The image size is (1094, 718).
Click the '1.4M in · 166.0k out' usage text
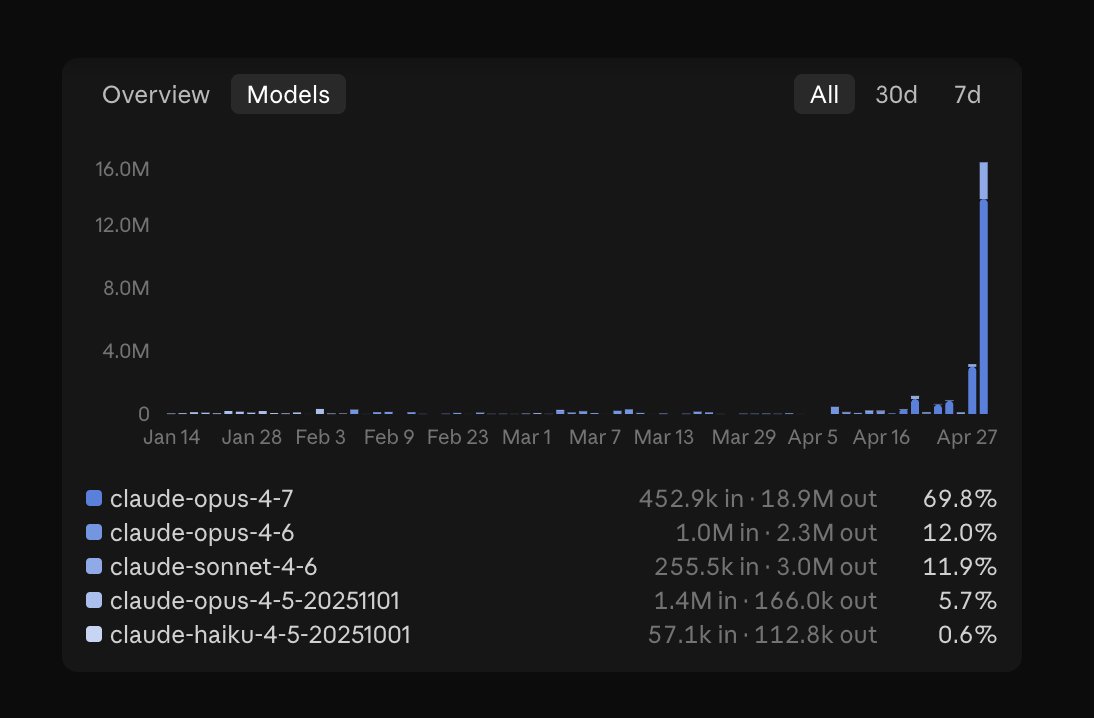coord(765,601)
